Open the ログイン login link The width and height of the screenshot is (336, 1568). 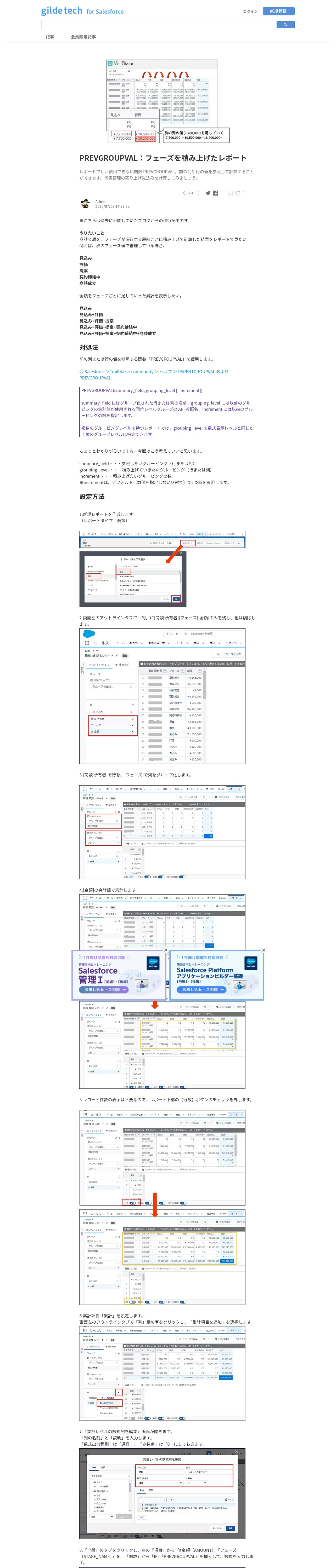pyautogui.click(x=250, y=11)
